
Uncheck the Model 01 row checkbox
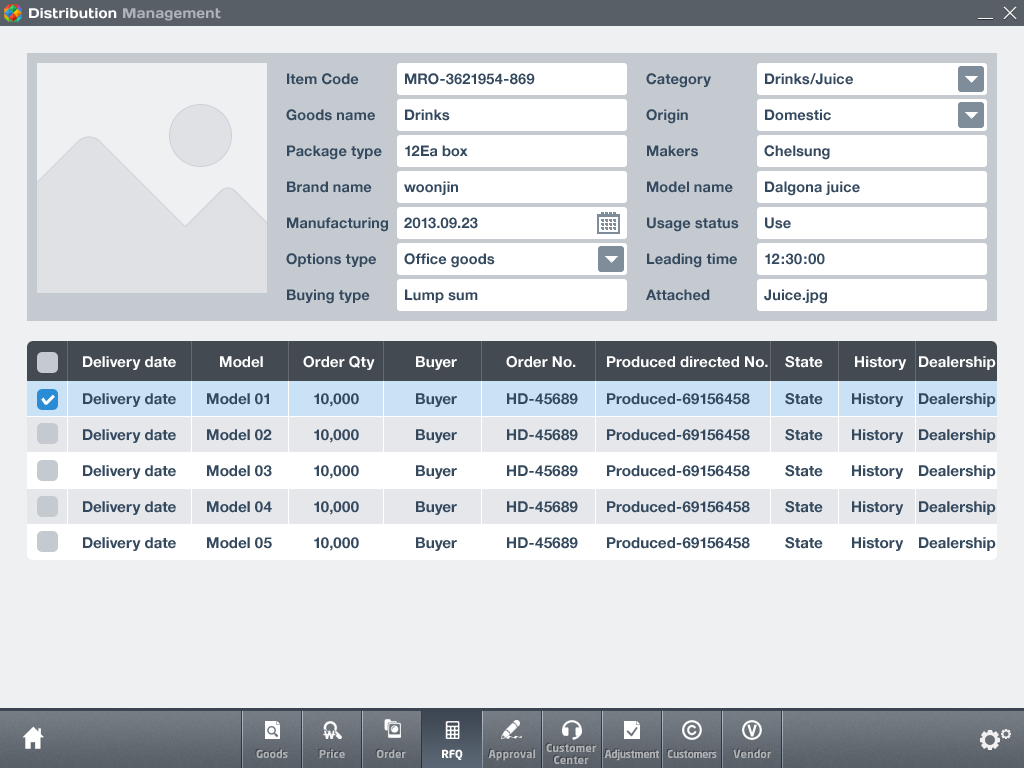click(46, 398)
